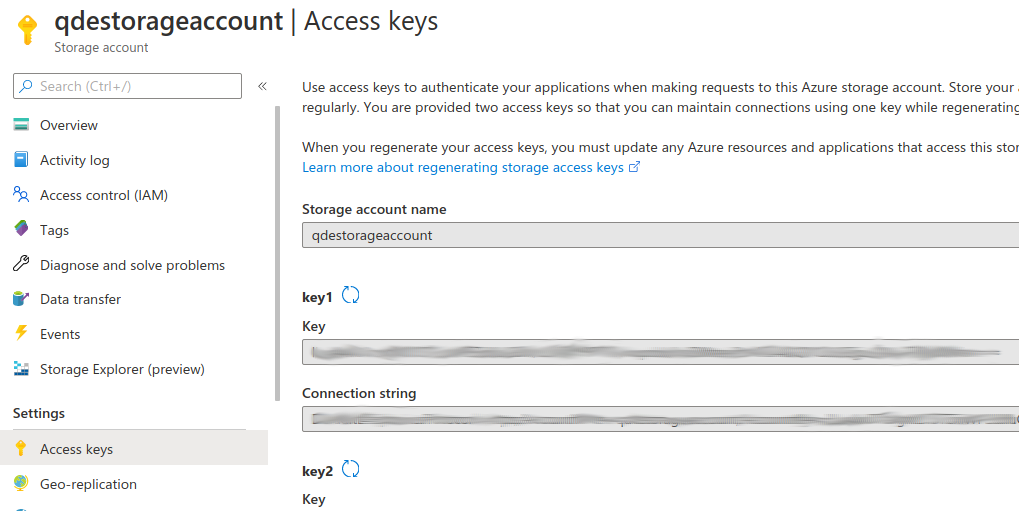Open Storage Explorer (preview) menu item
The height and width of the screenshot is (511, 1019).
pyautogui.click(x=122, y=369)
